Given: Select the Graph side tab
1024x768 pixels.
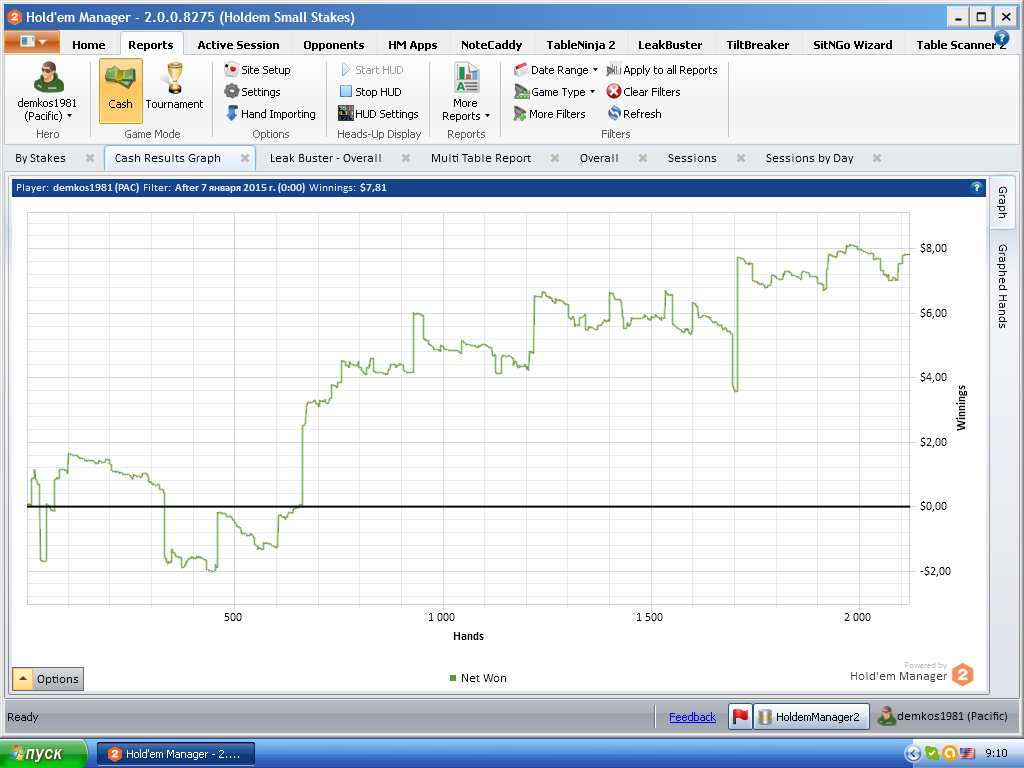Looking at the screenshot, I should pyautogui.click(x=1002, y=202).
